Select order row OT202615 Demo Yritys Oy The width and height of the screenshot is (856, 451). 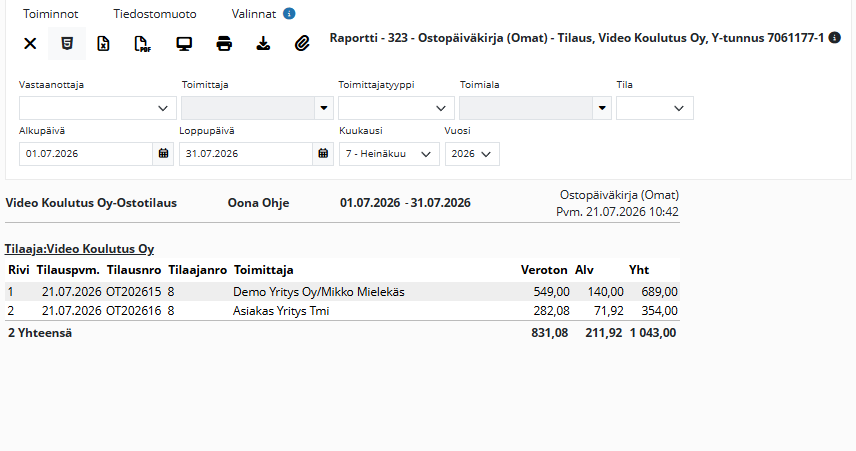point(342,292)
